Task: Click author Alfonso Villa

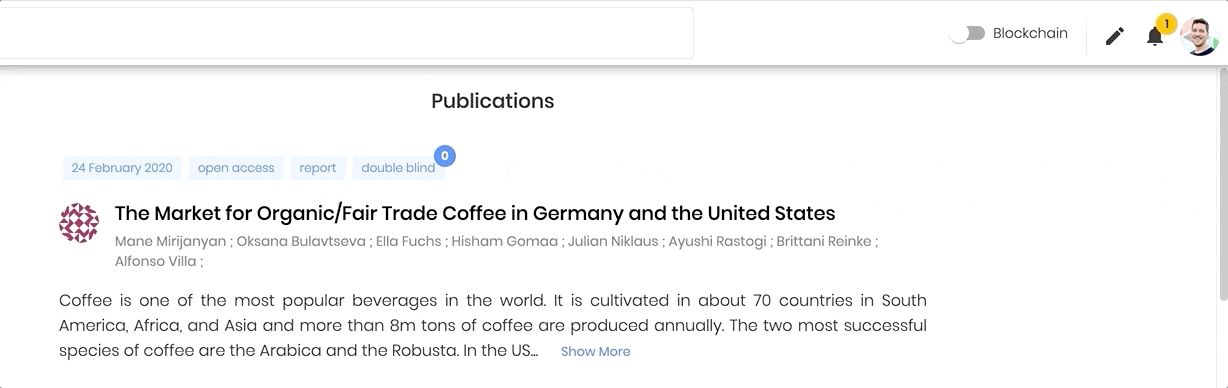Action: (156, 262)
